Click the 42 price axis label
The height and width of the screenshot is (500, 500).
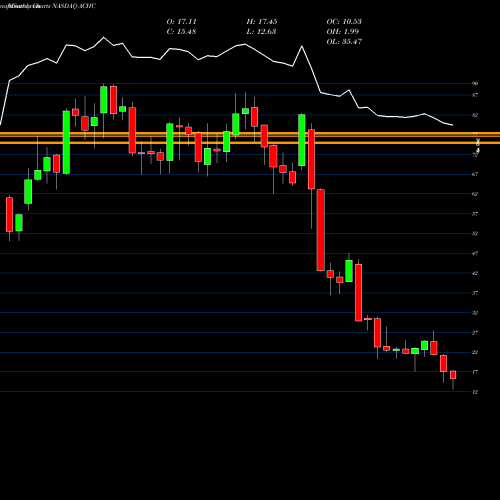[x=475, y=273]
